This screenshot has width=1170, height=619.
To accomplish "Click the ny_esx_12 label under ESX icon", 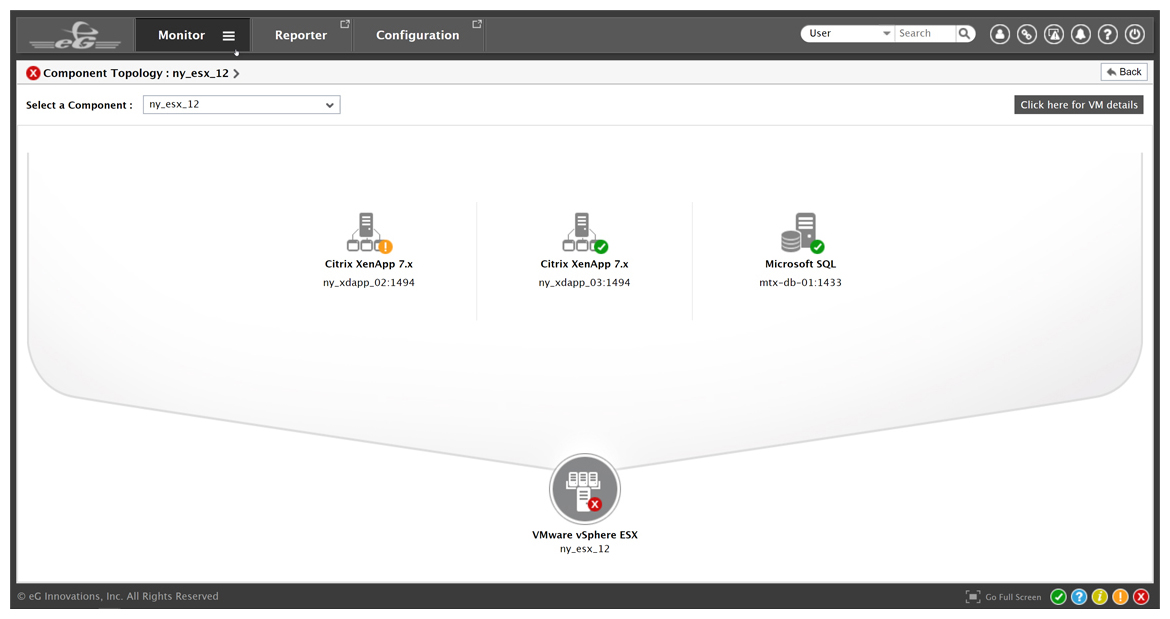I will coord(585,549).
